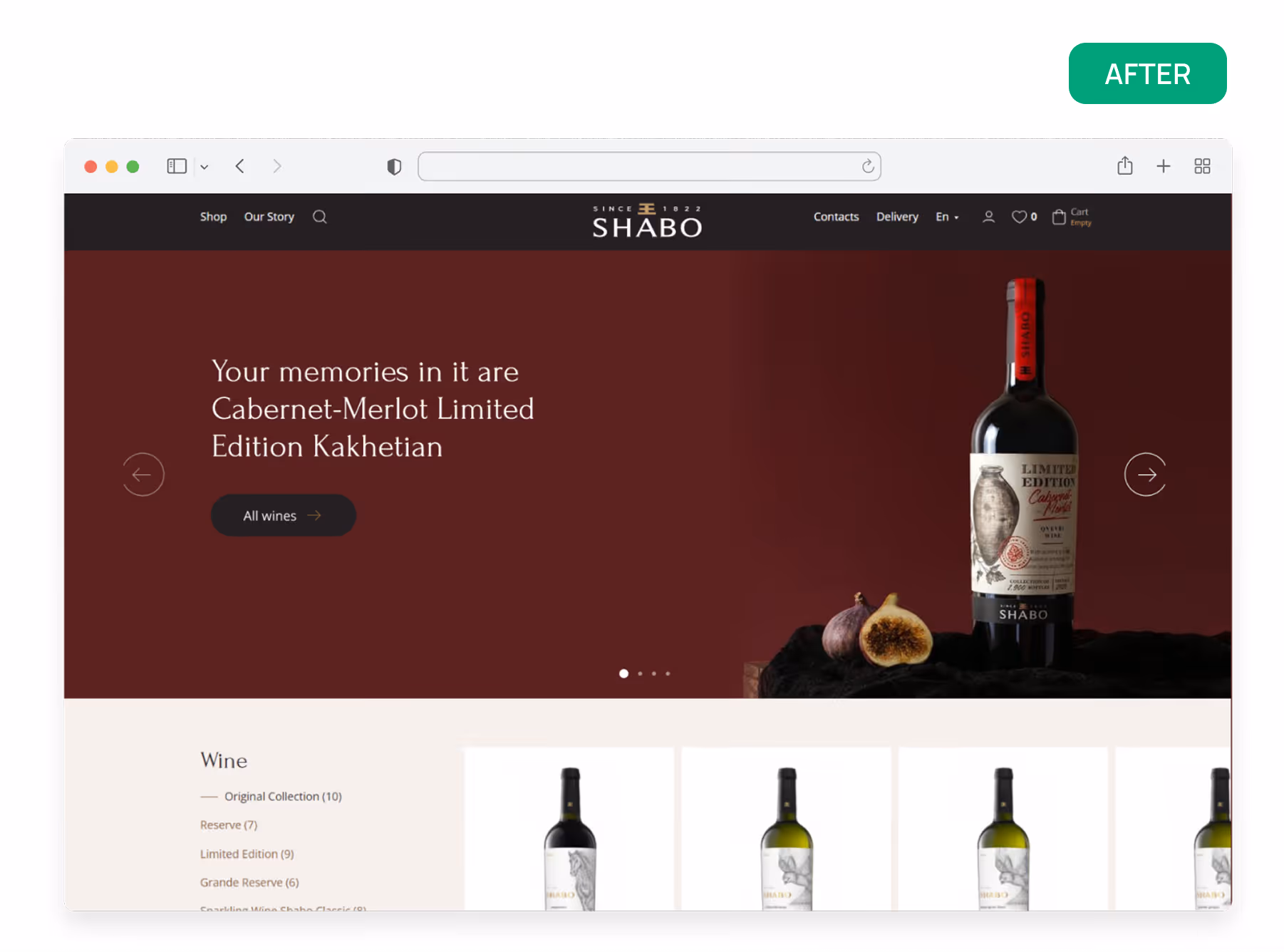
Task: Toggle the browser sidebar panel
Action: pyautogui.click(x=177, y=166)
